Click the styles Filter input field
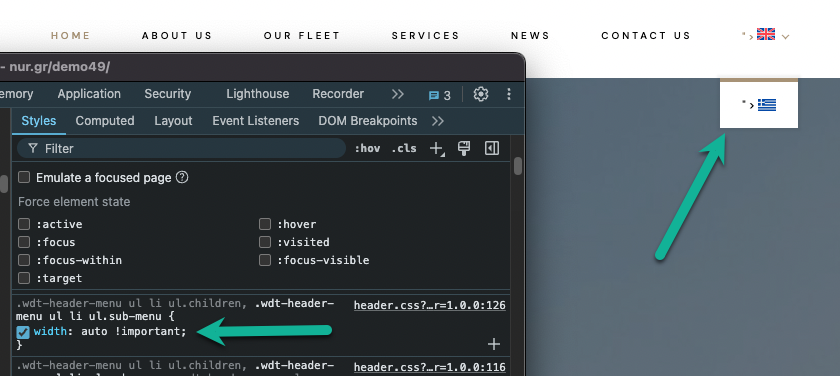Viewport: 840px width, 376px height. [x=182, y=148]
